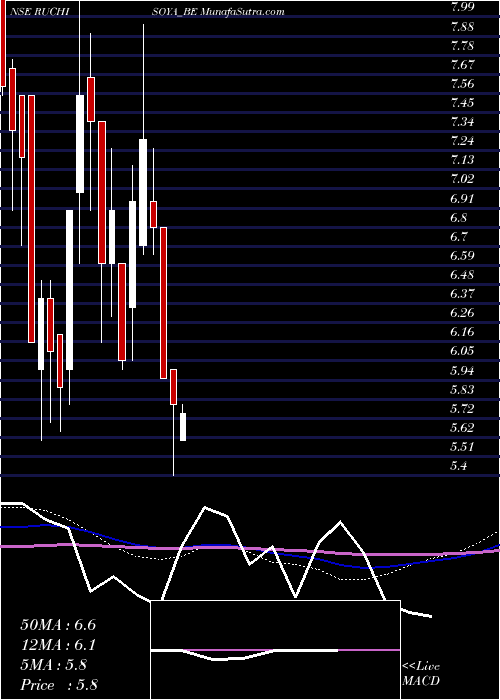Click the 6.16 price axis label

tap(463, 332)
